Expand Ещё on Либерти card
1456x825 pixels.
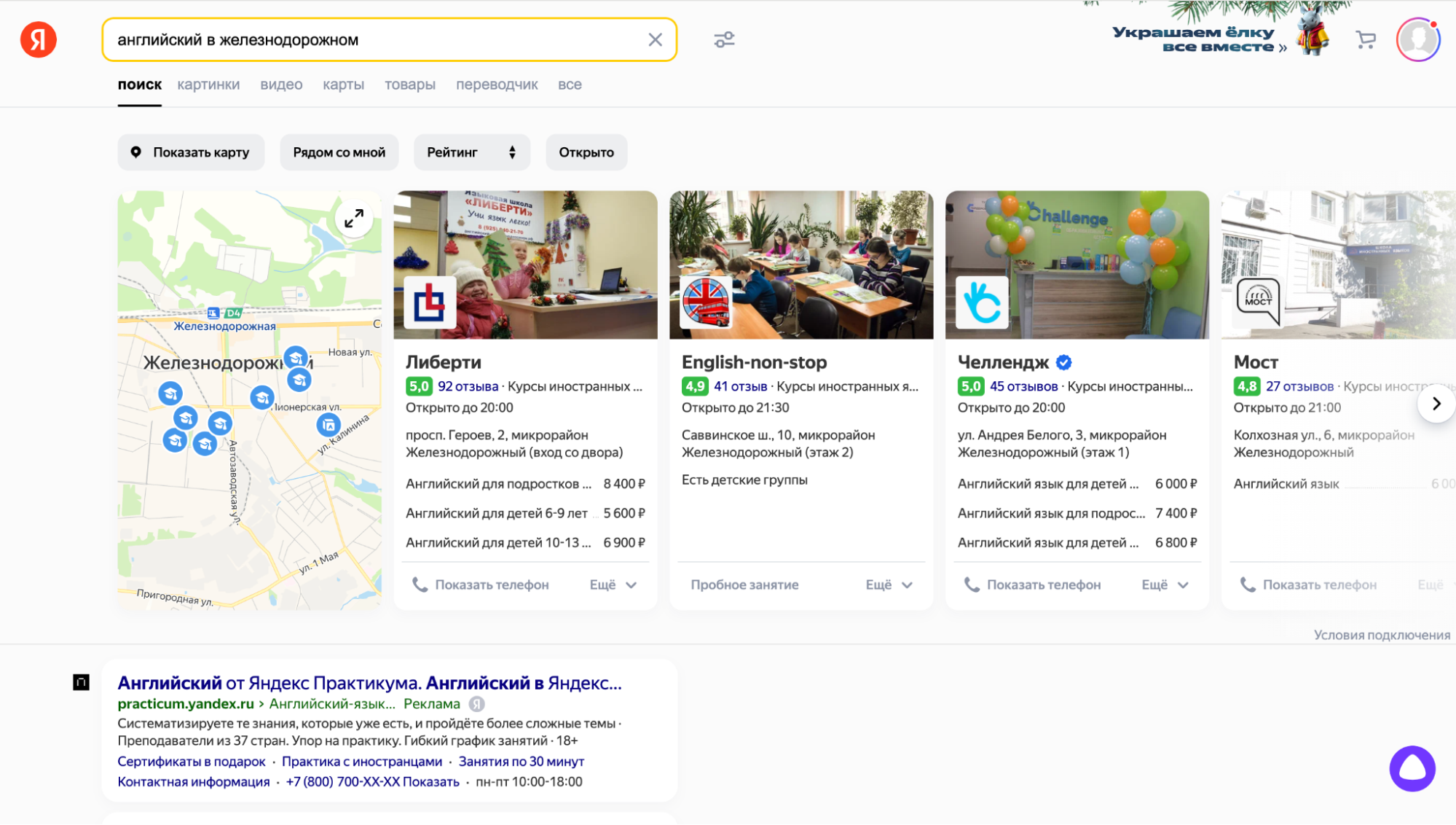[613, 584]
